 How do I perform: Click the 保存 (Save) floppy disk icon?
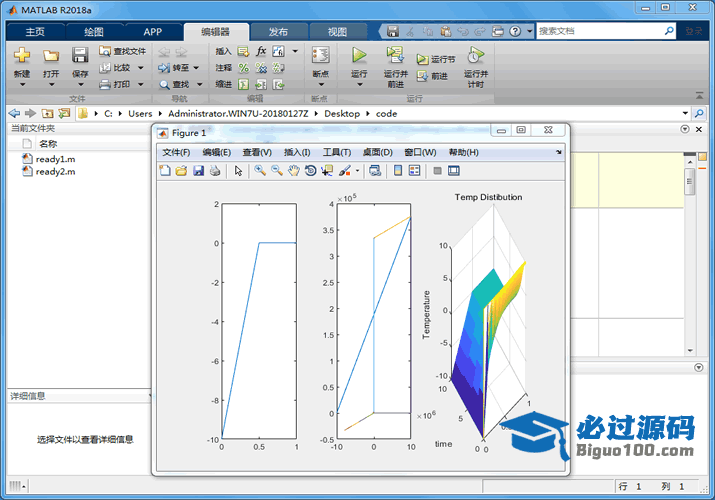coord(80,55)
